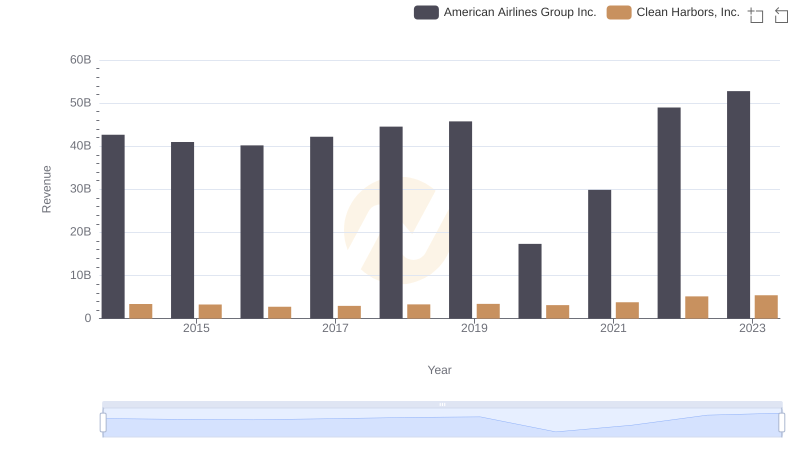Click the 2017 x-axis label

point(335,328)
